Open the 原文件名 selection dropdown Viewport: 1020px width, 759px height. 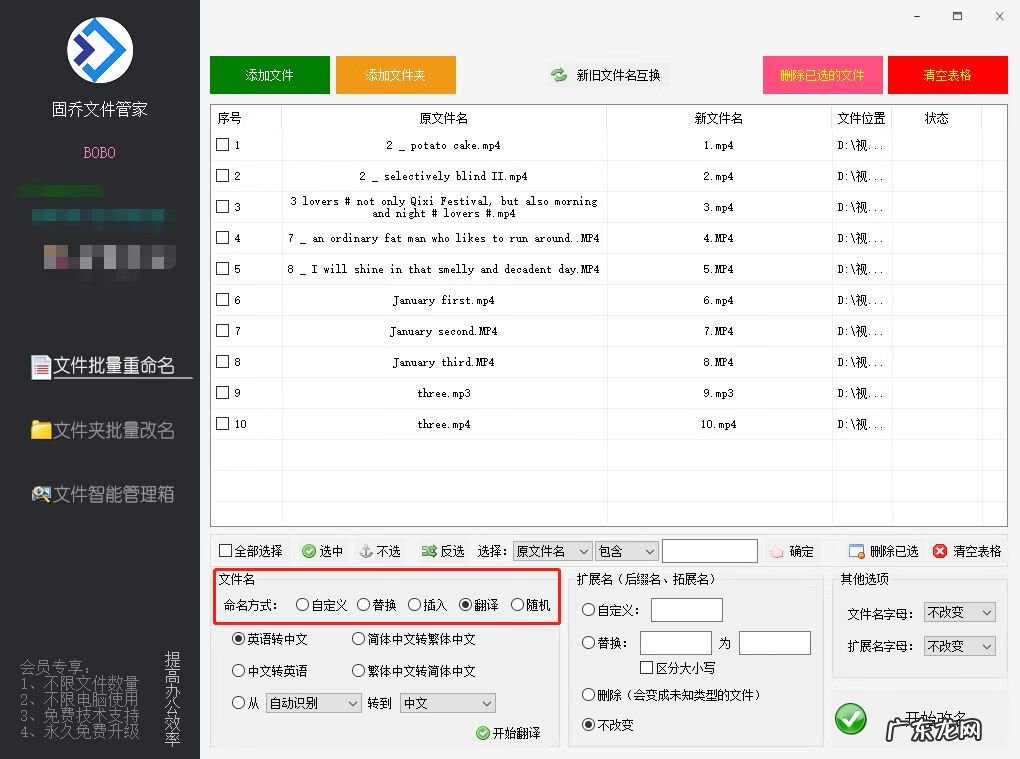click(550, 551)
